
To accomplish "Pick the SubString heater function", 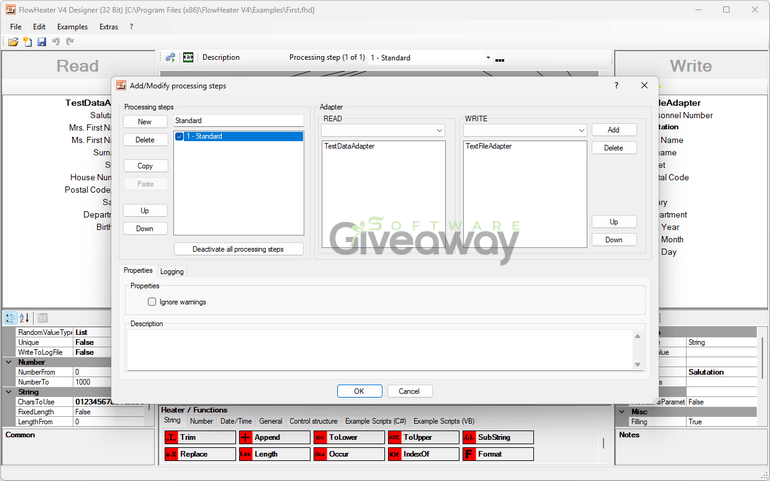I will tap(498, 437).
